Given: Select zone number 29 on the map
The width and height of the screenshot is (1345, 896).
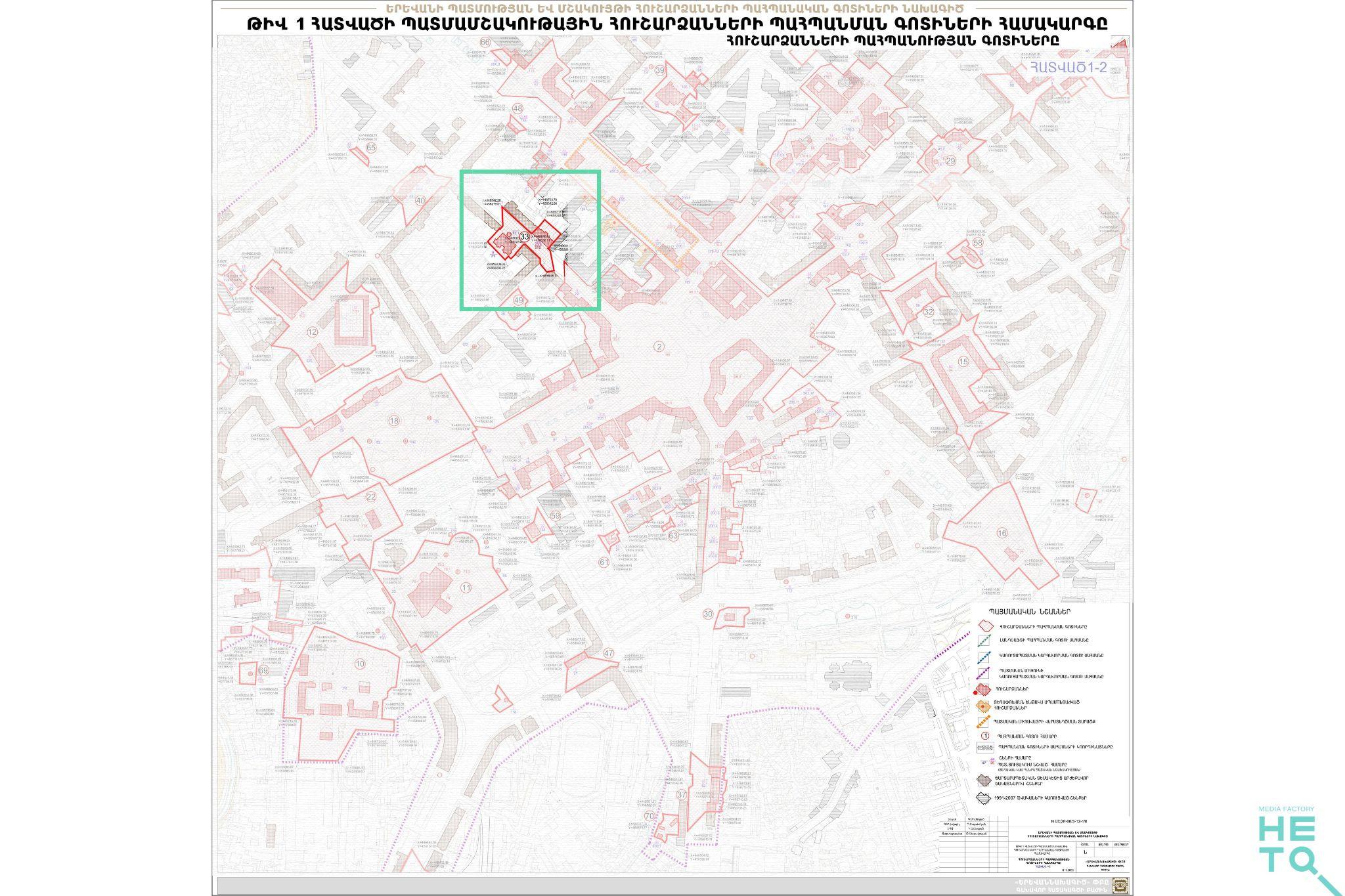Looking at the screenshot, I should 950,161.
